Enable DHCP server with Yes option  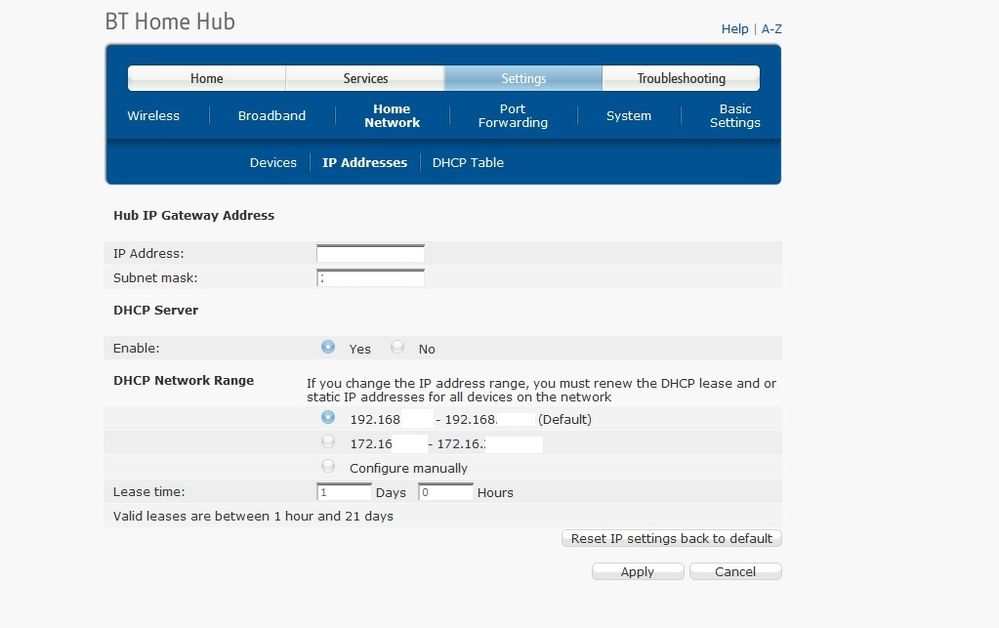pyautogui.click(x=328, y=347)
